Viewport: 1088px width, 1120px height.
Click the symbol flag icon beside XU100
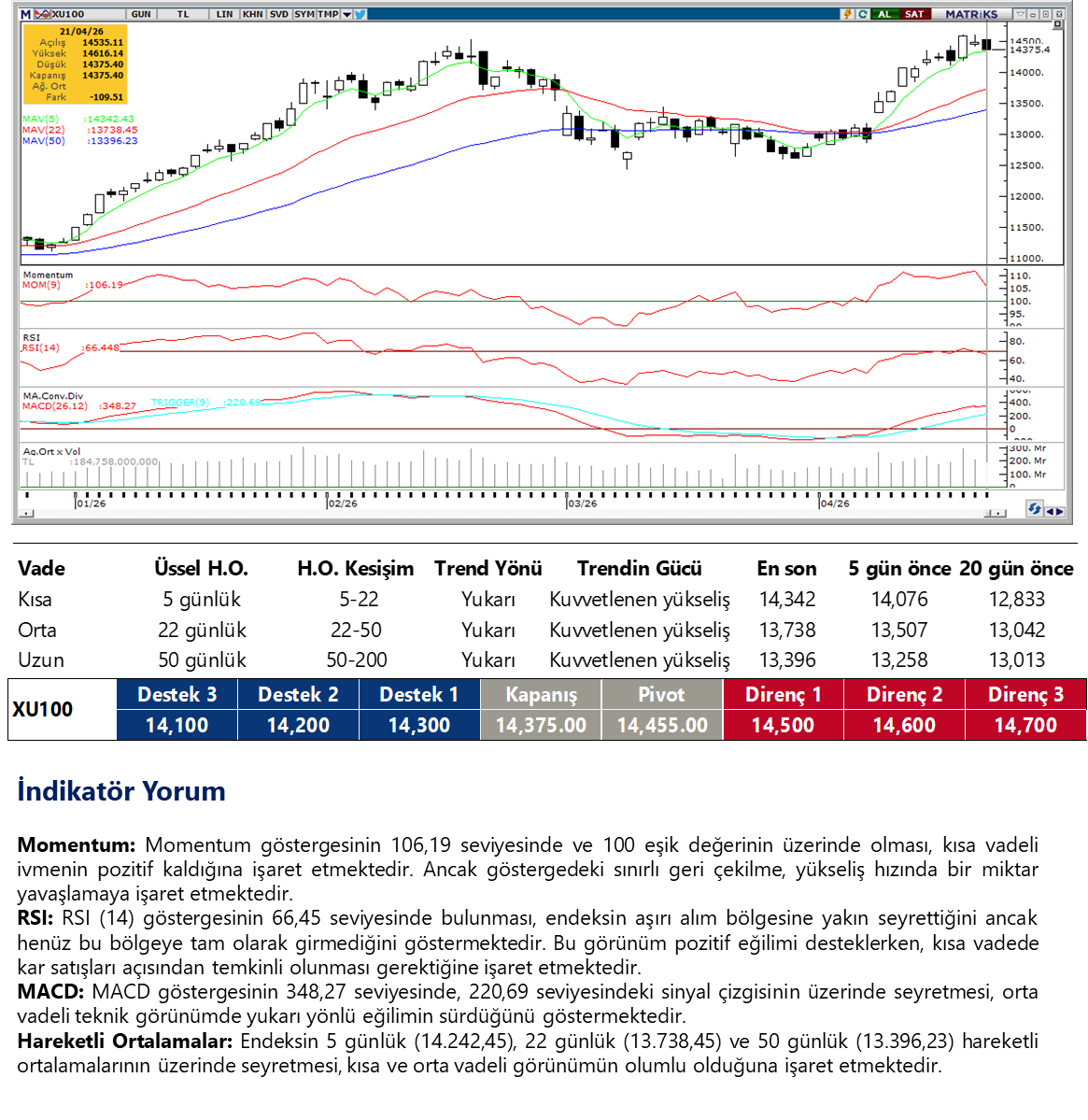point(42,14)
